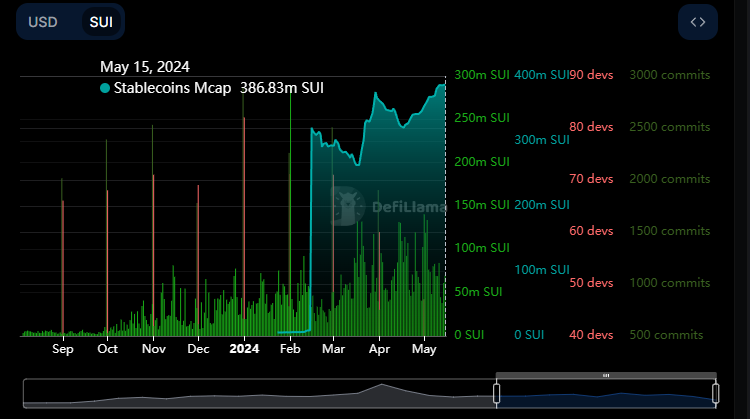The image size is (750, 419).
Task: Click the May 15, 2024 tooltip date
Action: coord(145,67)
